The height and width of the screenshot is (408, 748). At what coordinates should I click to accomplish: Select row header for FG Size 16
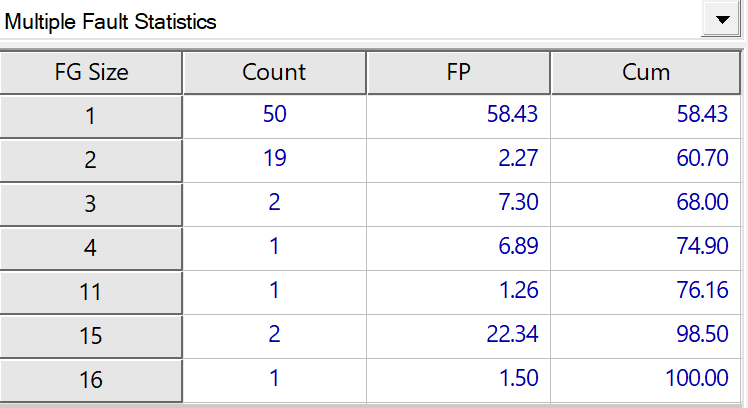(x=91, y=379)
